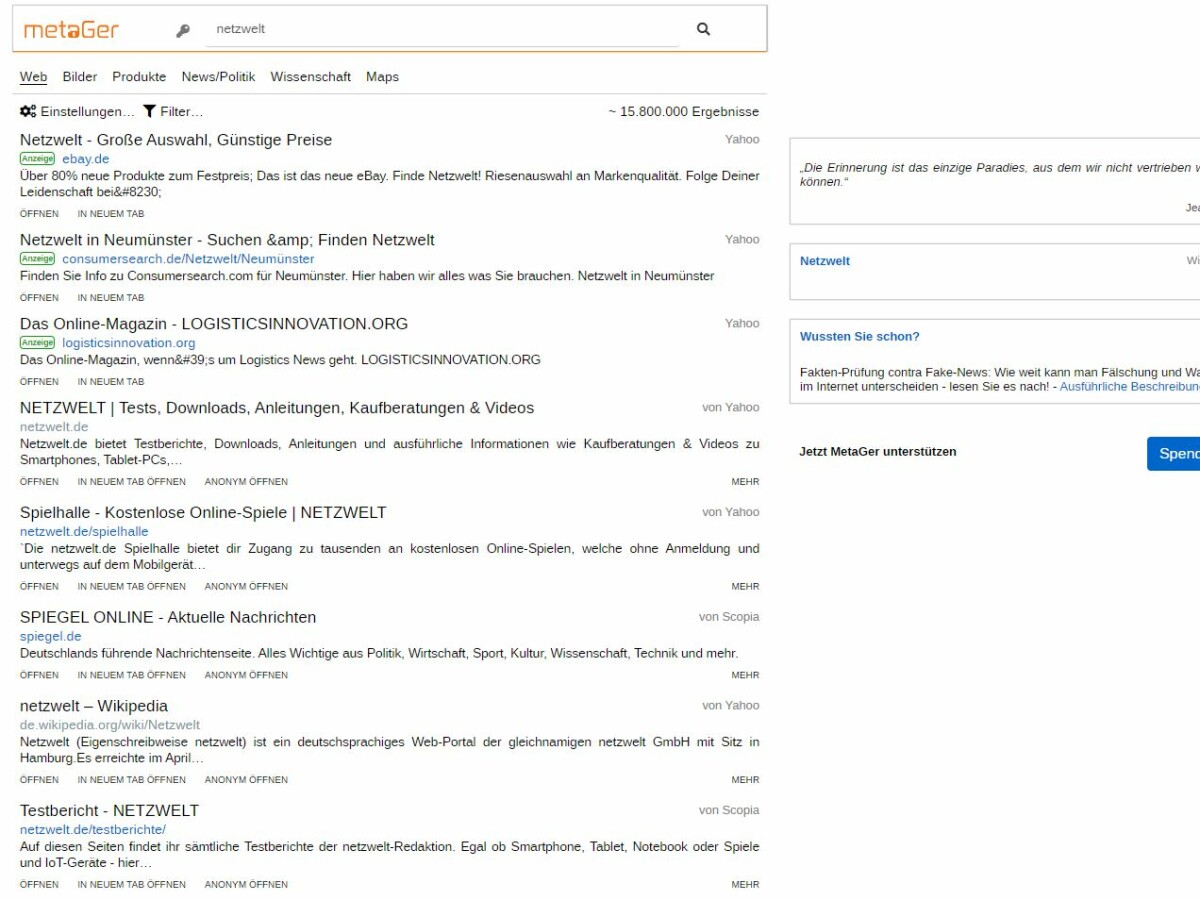This screenshot has width=1200, height=900.
Task: Expand MEHR on the SPIEGEL ONLINE result
Action: click(745, 675)
